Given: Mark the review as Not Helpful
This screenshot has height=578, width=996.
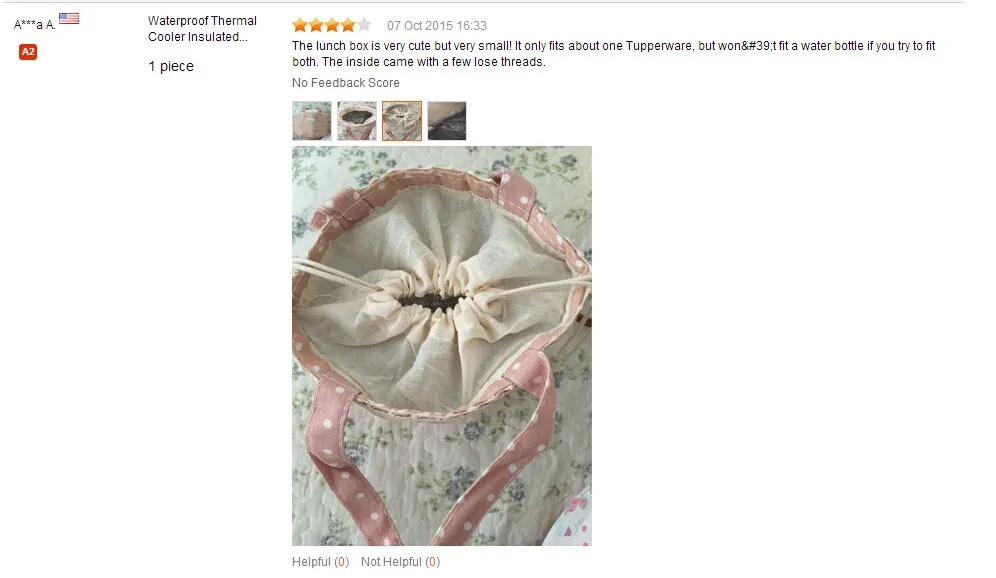Looking at the screenshot, I should 400,561.
